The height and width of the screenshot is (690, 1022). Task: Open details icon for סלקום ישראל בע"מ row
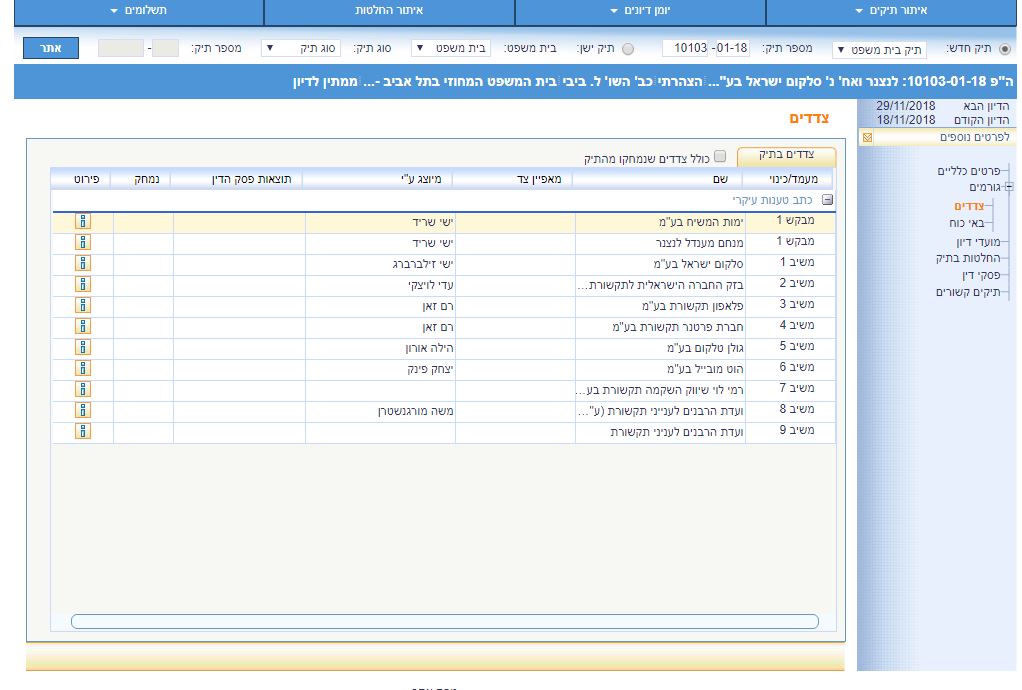click(83, 263)
